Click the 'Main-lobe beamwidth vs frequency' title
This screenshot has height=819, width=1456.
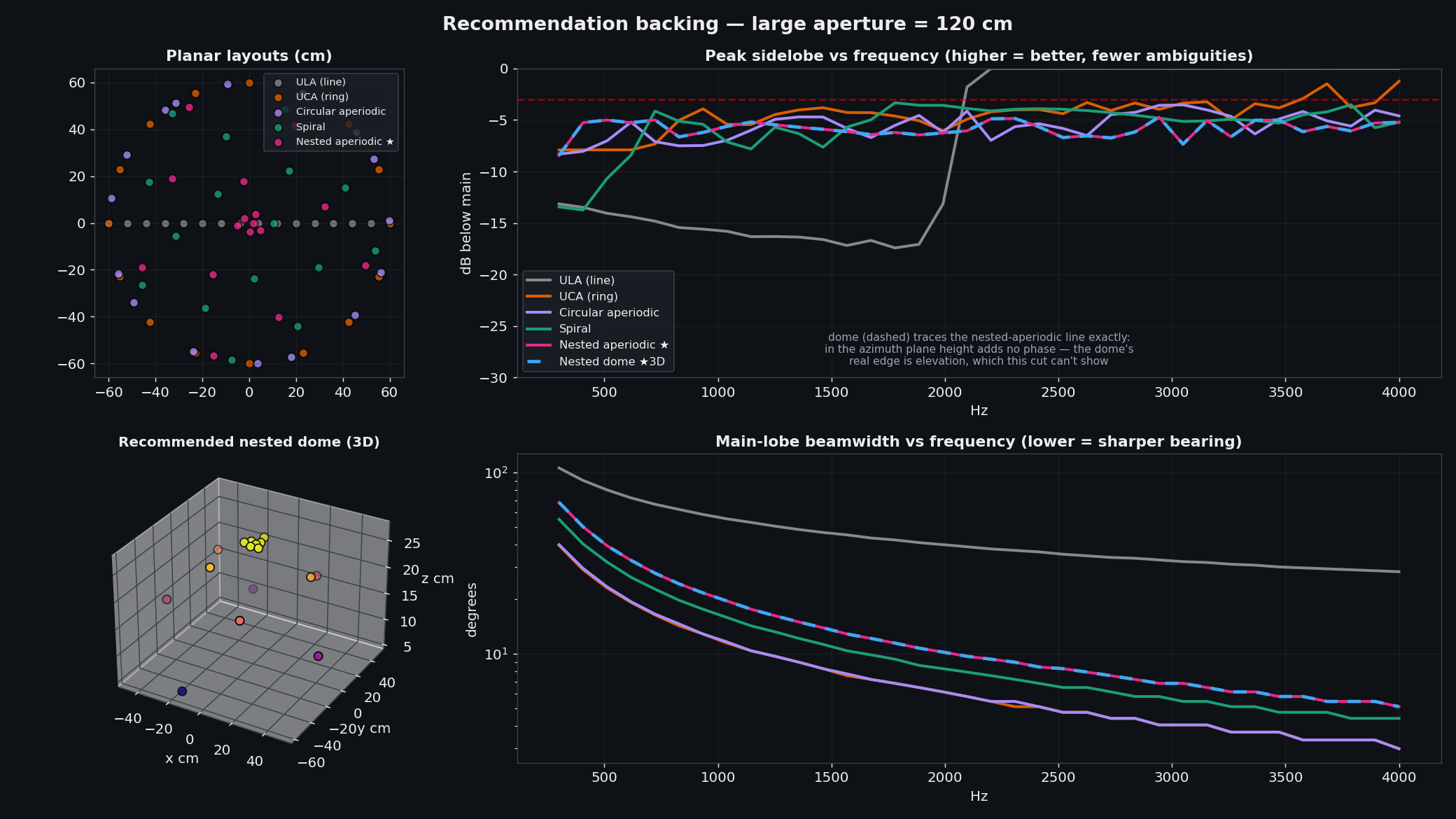979,442
